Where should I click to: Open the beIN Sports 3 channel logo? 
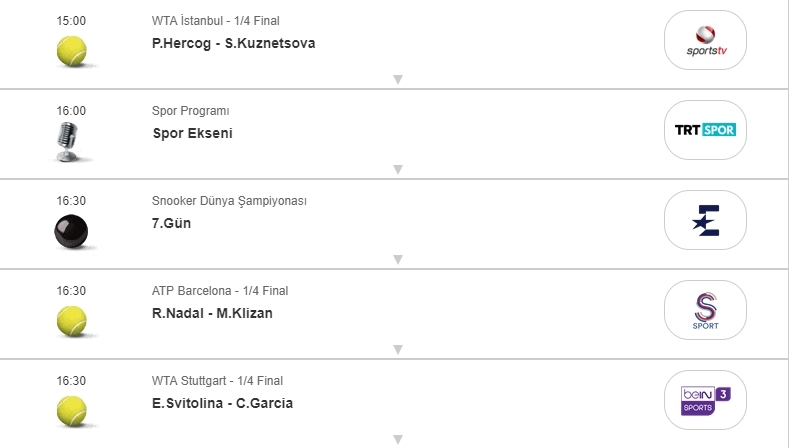tap(705, 399)
